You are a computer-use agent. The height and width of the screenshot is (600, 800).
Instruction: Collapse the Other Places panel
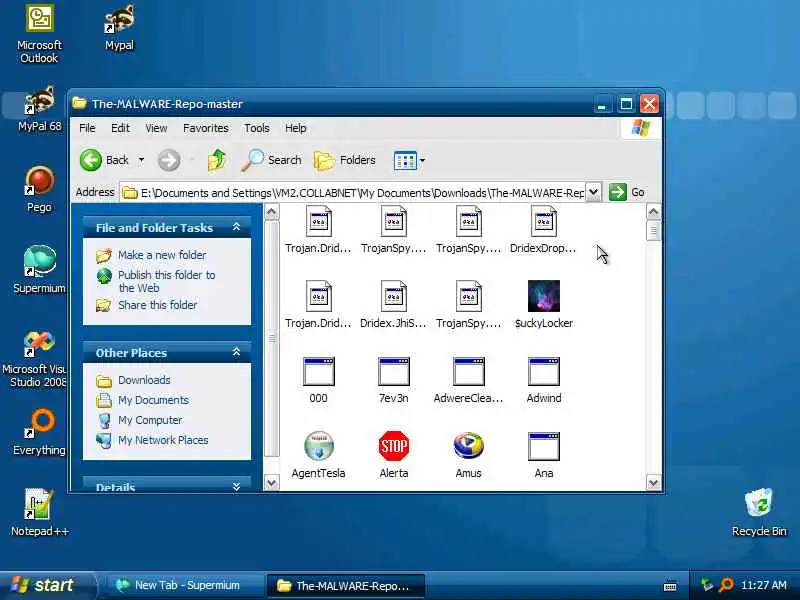click(236, 352)
